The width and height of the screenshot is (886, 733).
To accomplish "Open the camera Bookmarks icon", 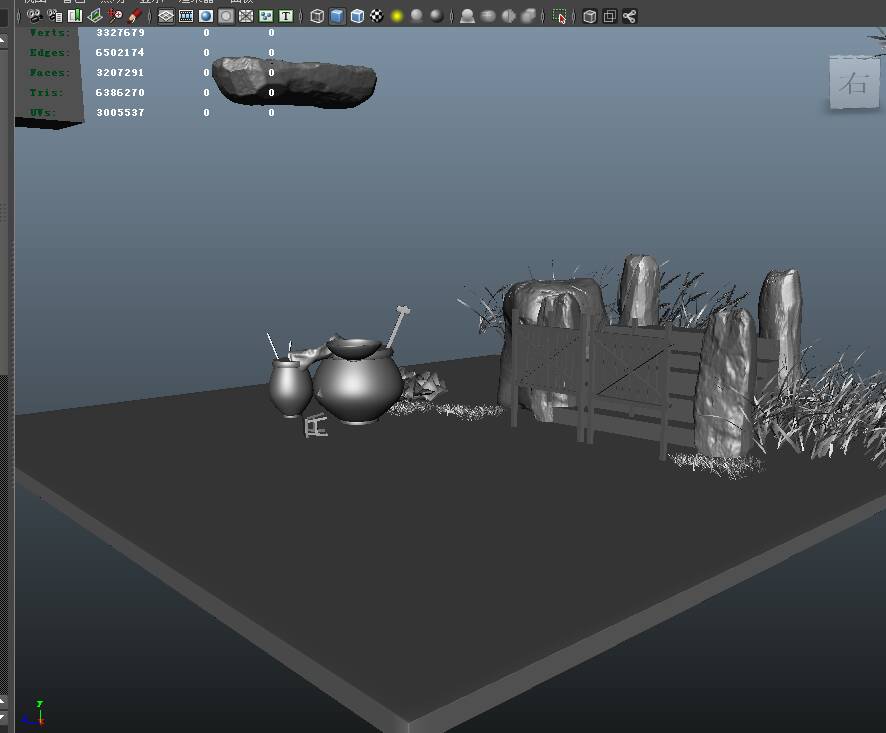I will tap(75, 16).
